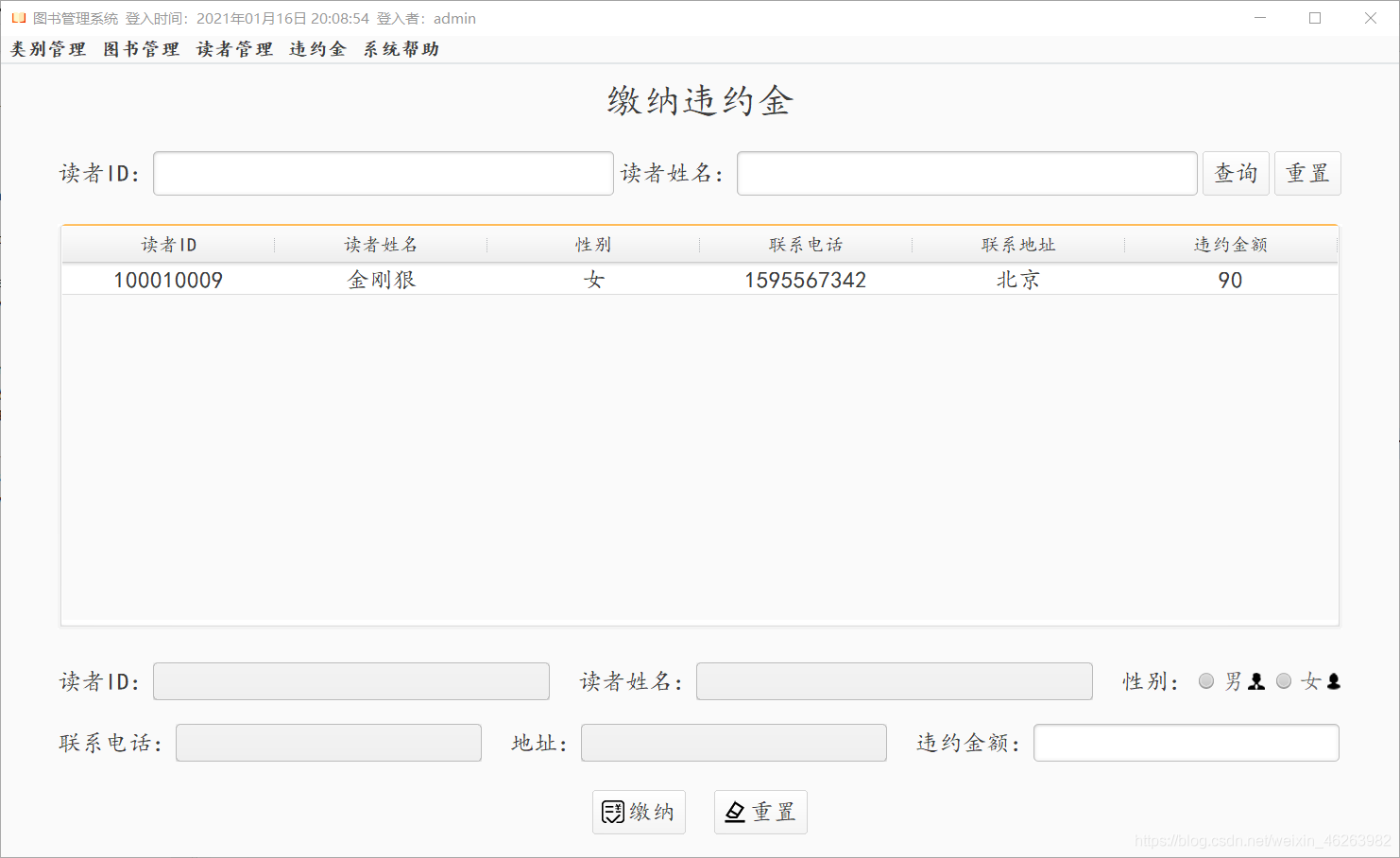
Task: Focus the top 读者ID search field
Action: [384, 174]
